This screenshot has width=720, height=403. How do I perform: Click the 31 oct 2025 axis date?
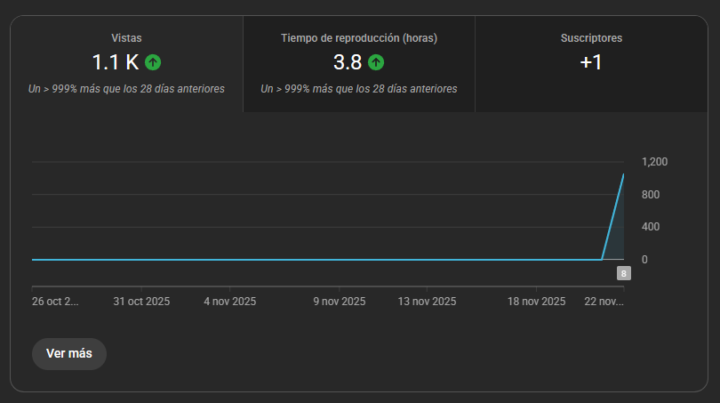[x=141, y=302]
